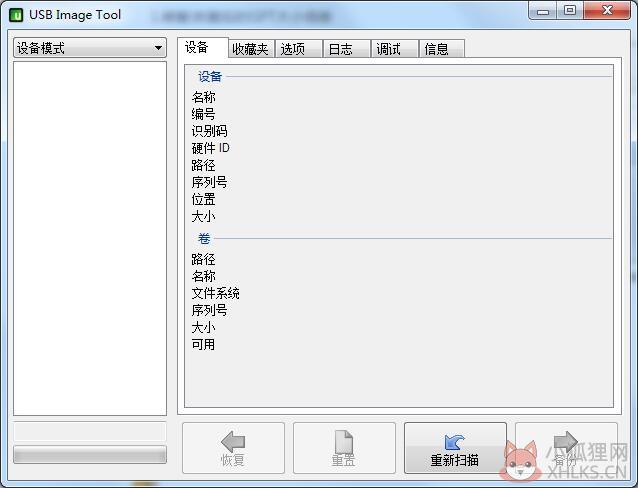The width and height of the screenshot is (638, 488).
Task: Select the 文件系统 label in volume info
Action: (215, 293)
